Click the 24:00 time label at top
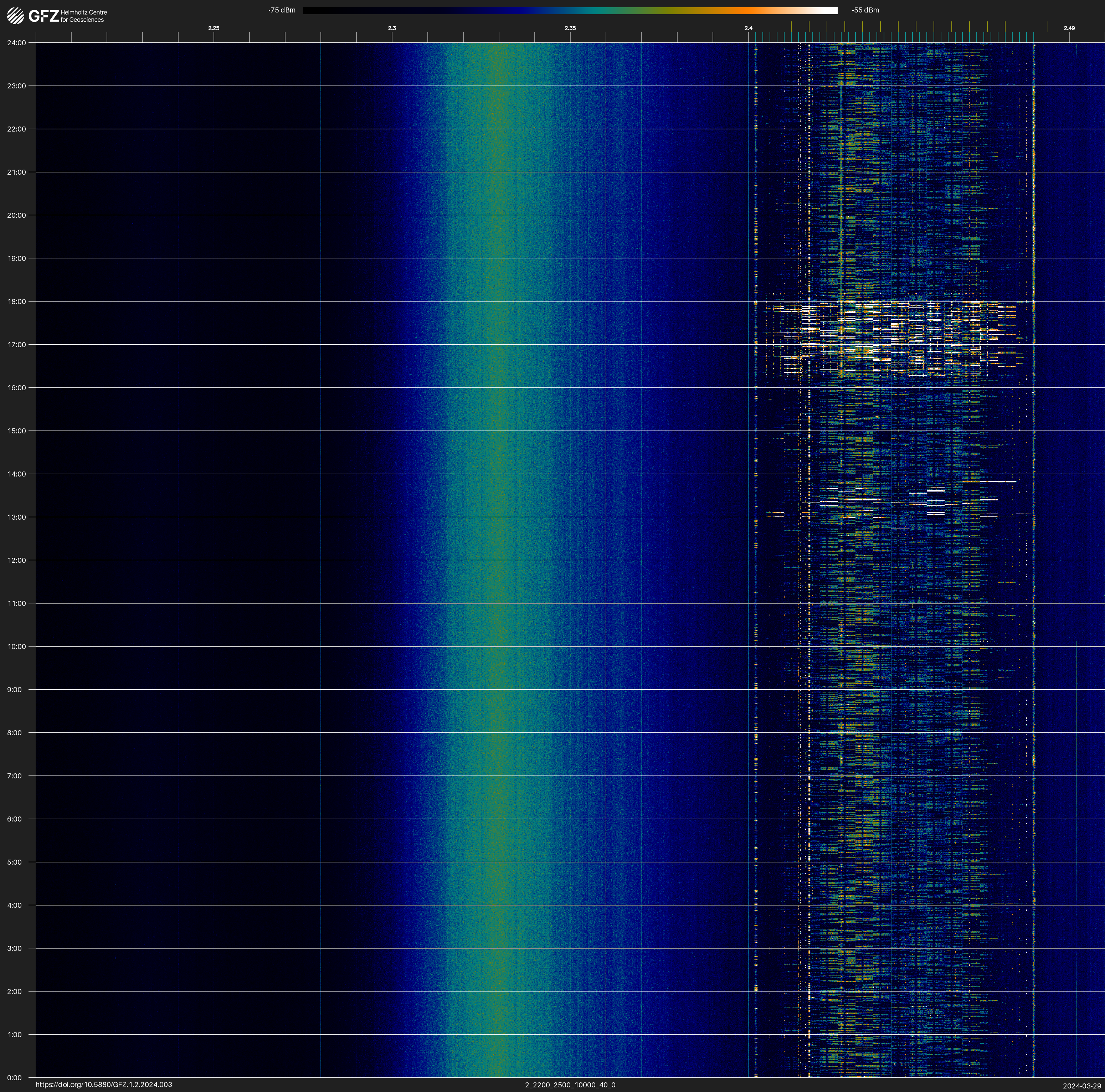1105x1092 pixels. [17, 43]
